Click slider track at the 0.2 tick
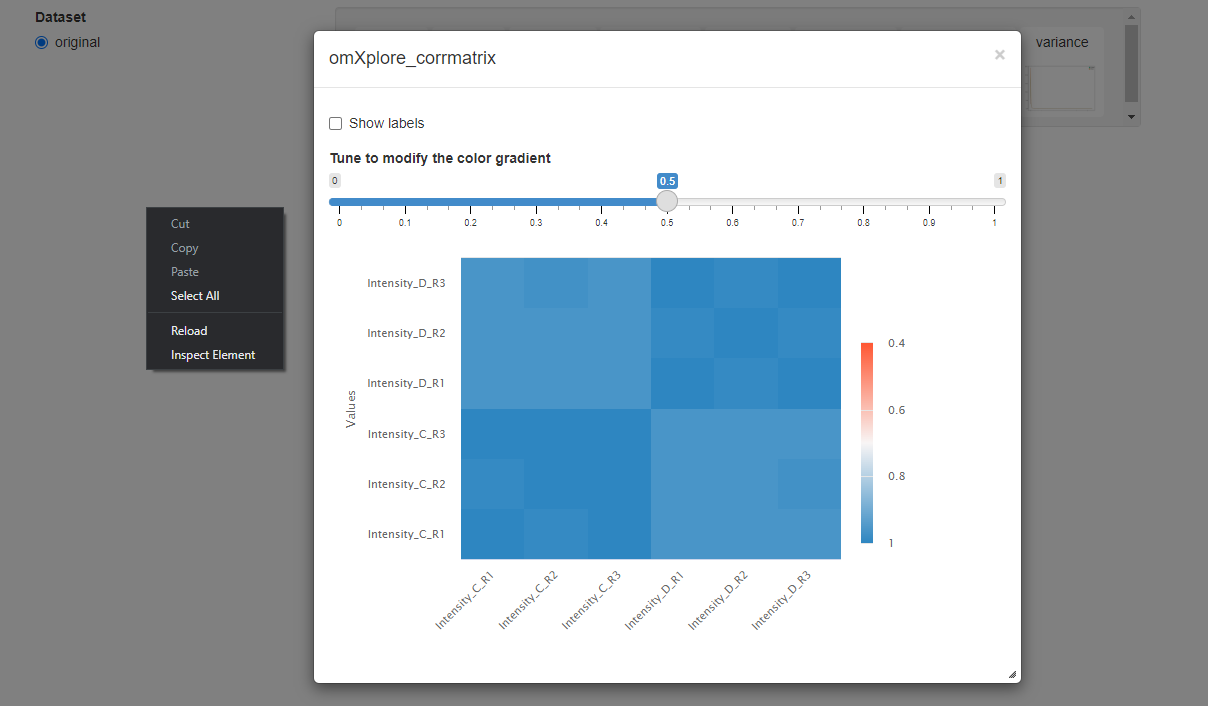1208x706 pixels. 470,201
